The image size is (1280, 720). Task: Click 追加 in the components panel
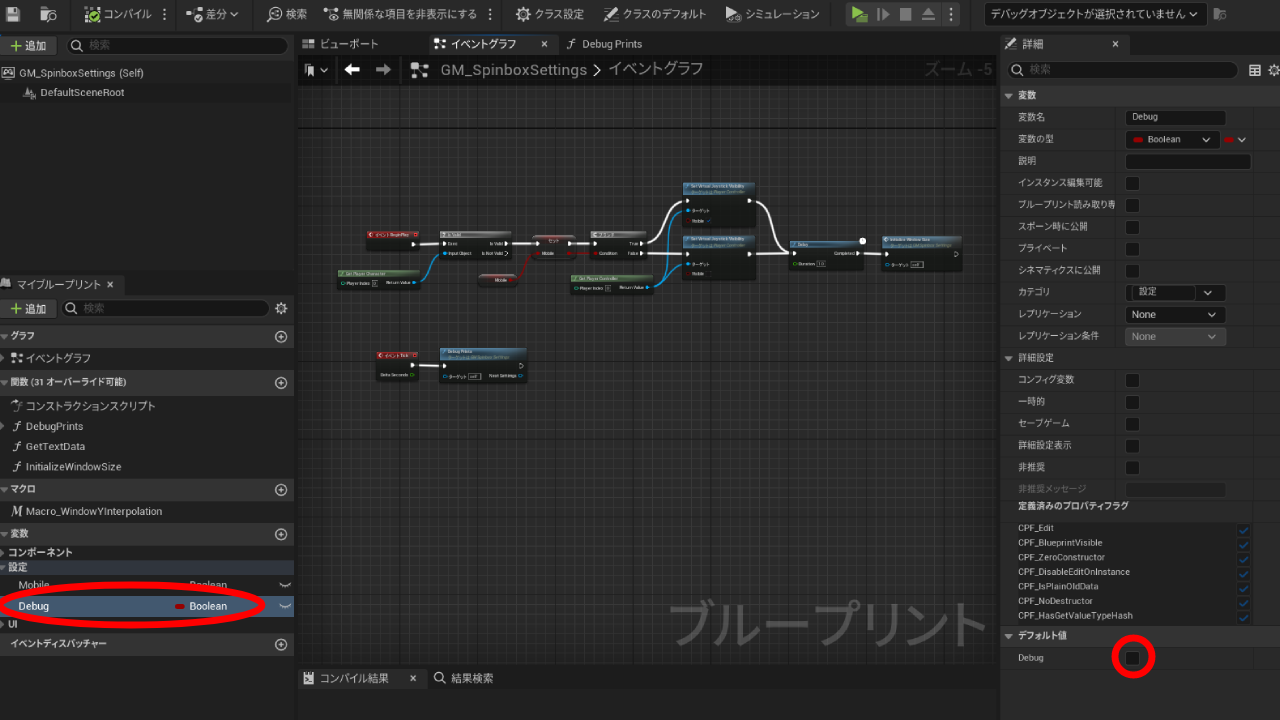28,46
